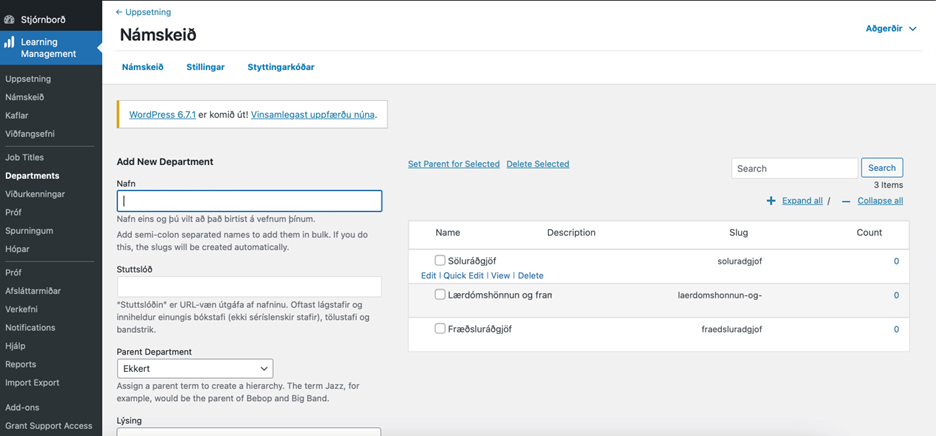936x436 pixels.
Task: Open the Parent Department dropdown showing Ekkert
Action: tap(195, 369)
